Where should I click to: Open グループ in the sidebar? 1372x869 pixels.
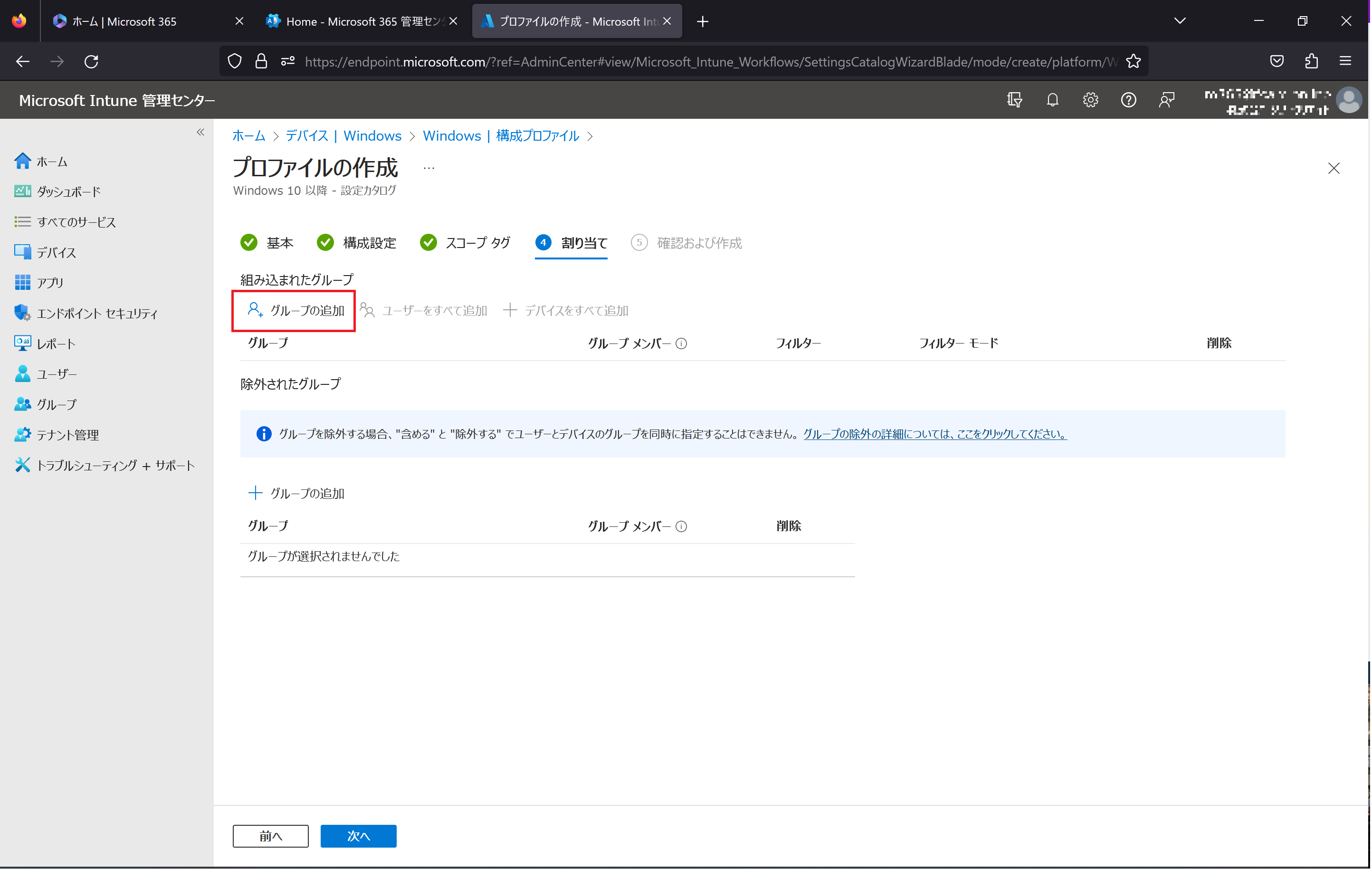tap(45, 405)
